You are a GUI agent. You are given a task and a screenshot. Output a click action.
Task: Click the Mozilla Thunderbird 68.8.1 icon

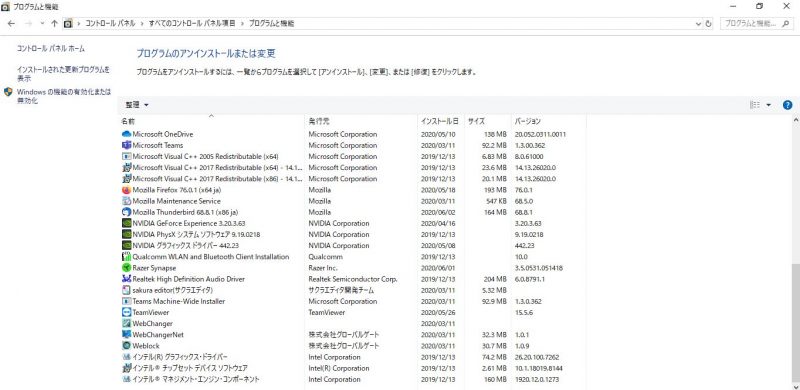(x=127, y=212)
